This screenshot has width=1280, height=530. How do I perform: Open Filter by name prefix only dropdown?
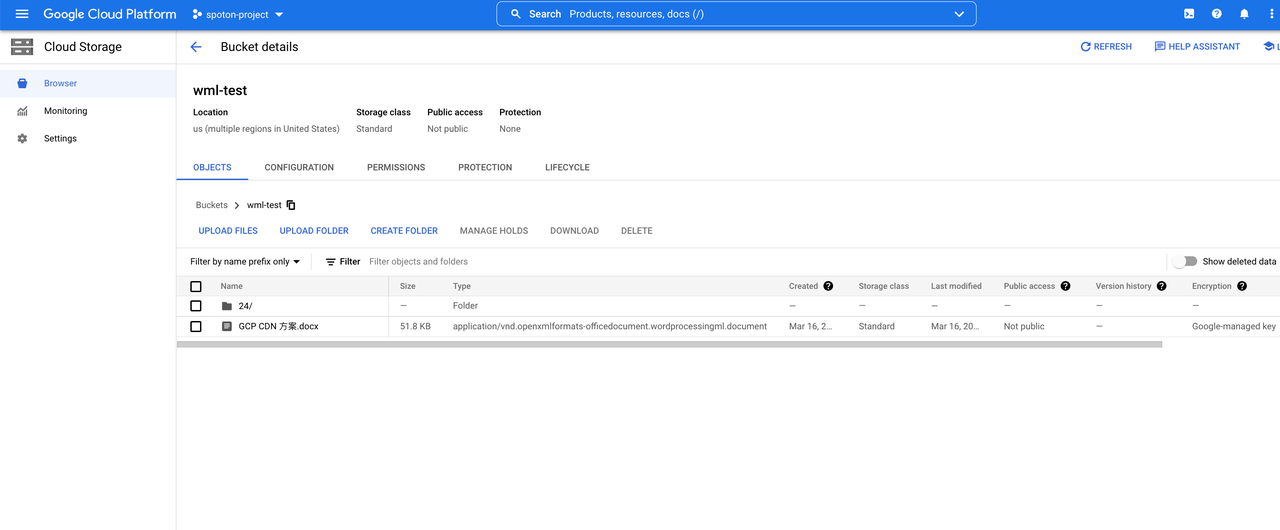245,262
